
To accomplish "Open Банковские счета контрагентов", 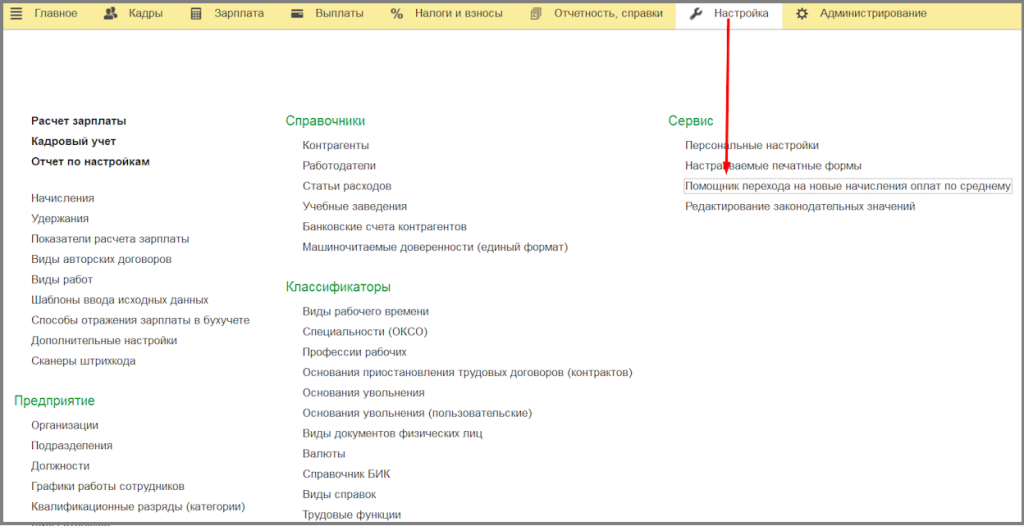I will 385,227.
